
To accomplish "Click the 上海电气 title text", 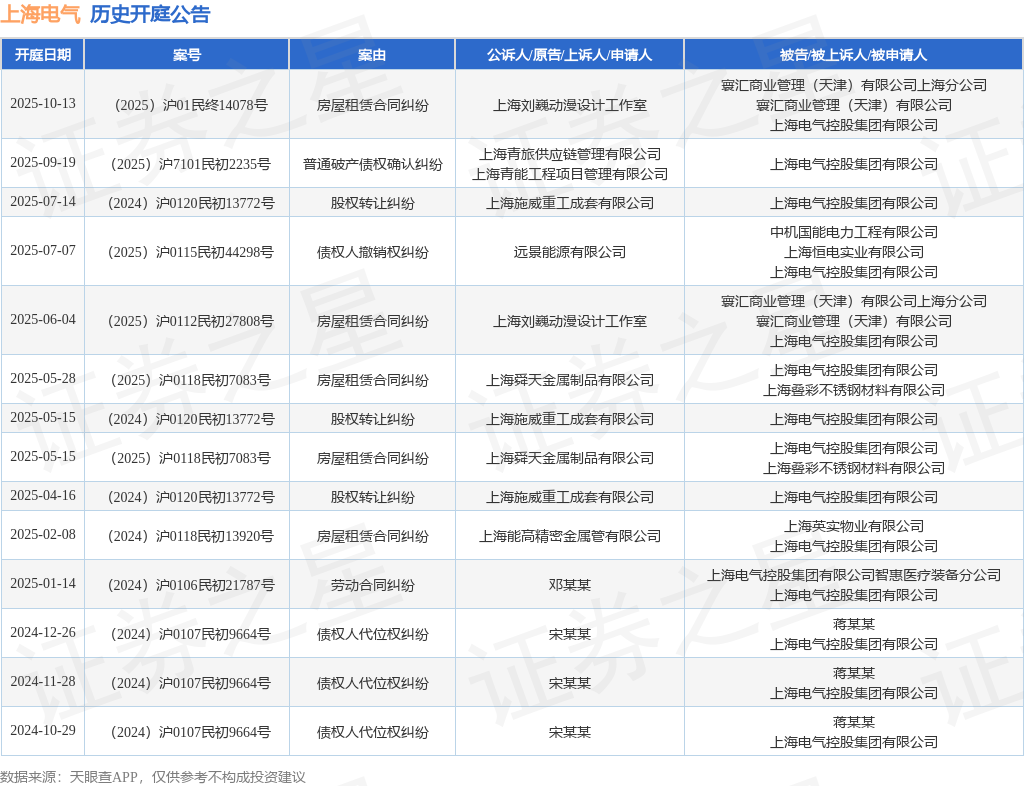I will (x=40, y=14).
